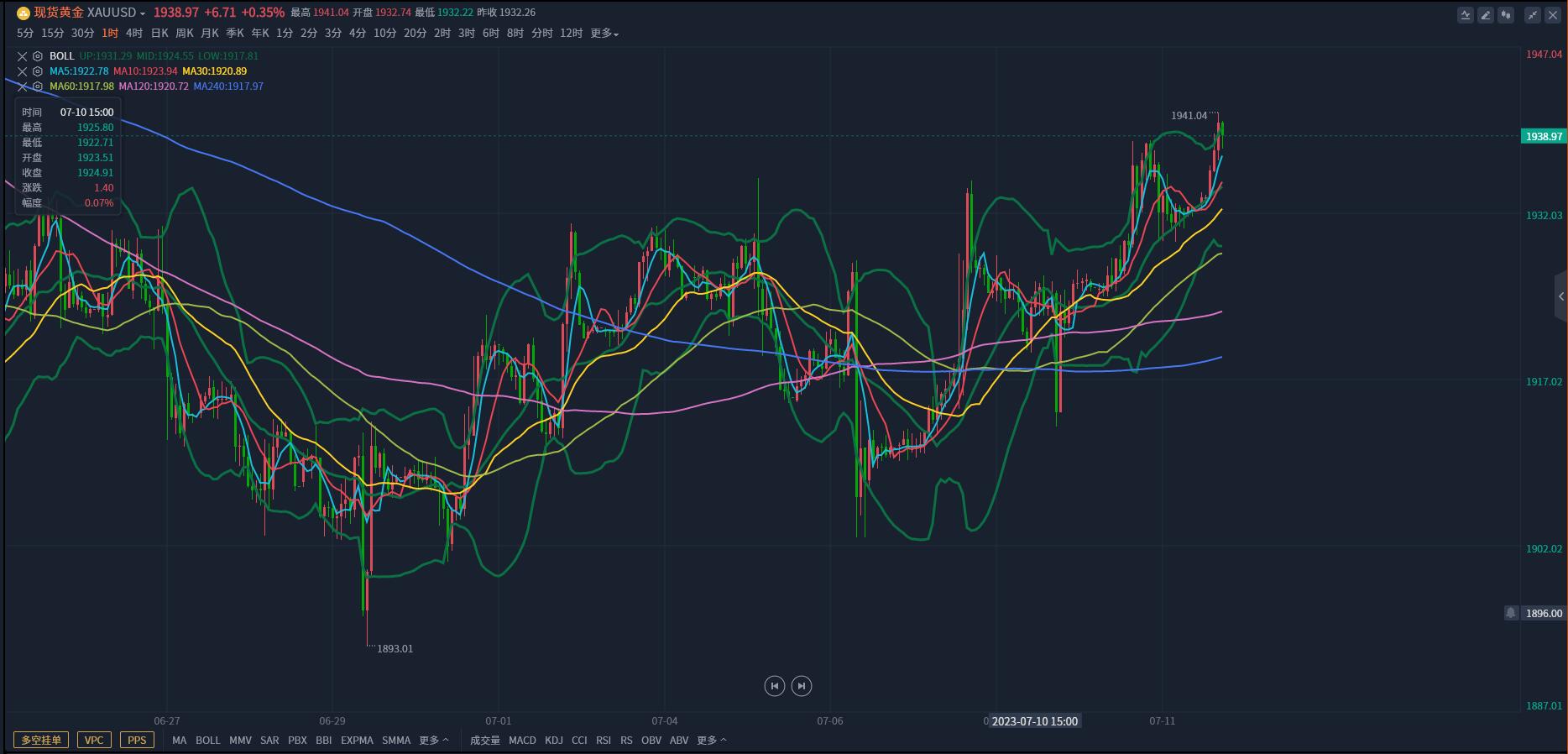The width and height of the screenshot is (1568, 754).
Task: Click the 多空挂单 button
Action: click(x=41, y=740)
